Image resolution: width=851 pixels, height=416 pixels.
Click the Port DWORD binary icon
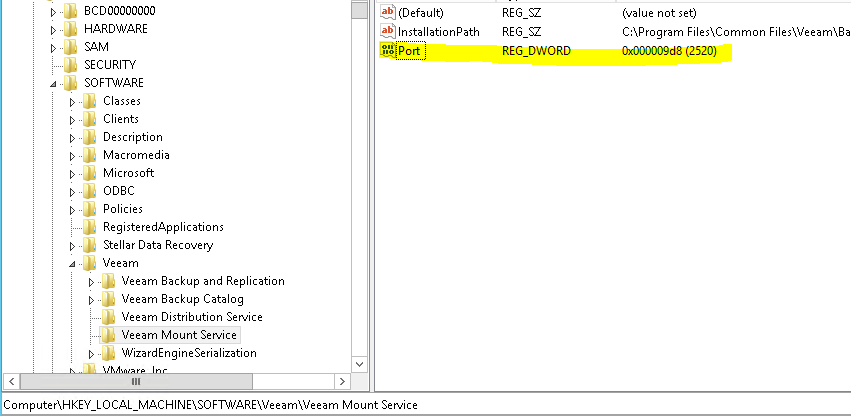pos(388,51)
